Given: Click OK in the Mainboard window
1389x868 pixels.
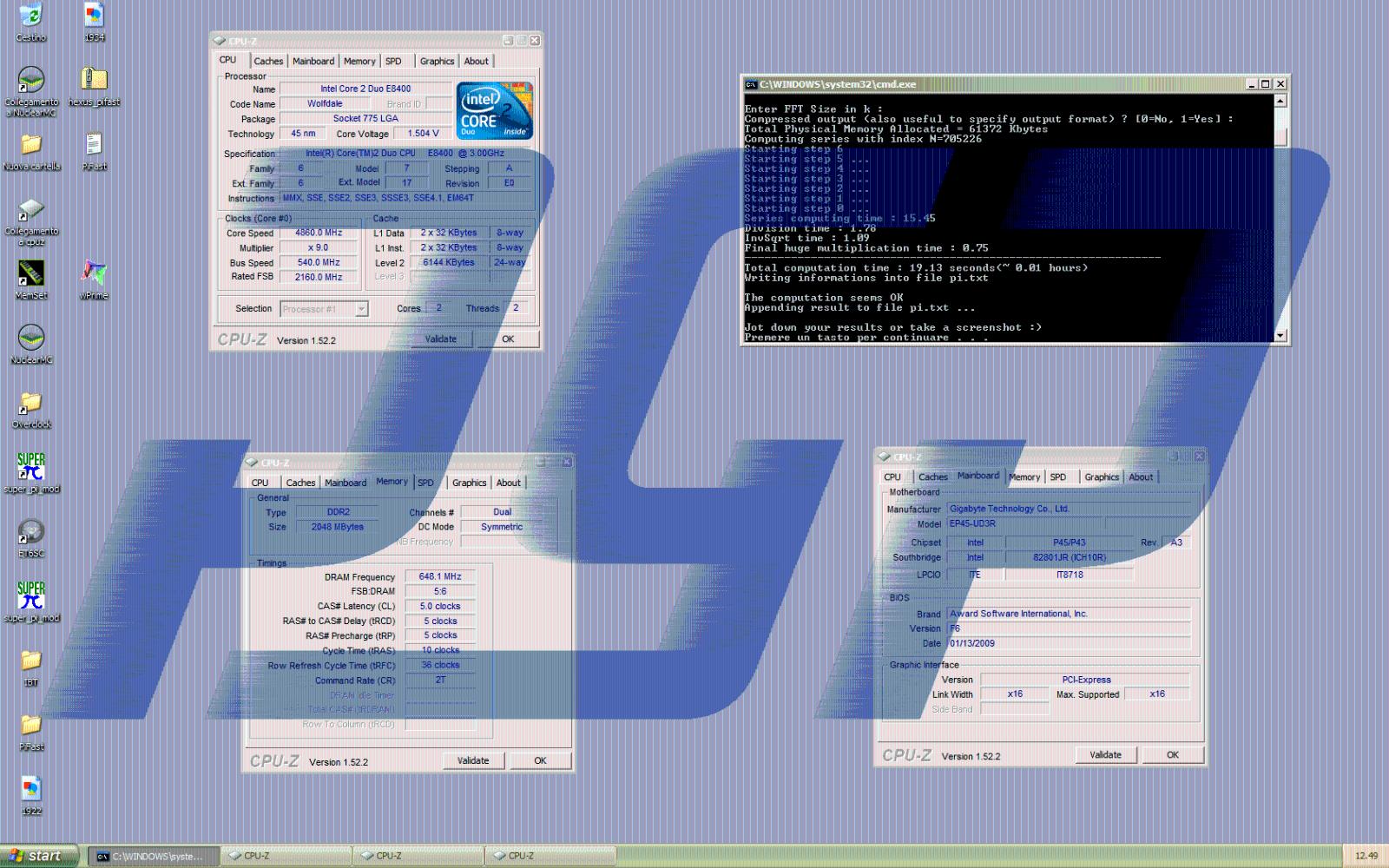Looking at the screenshot, I should 1173,755.
